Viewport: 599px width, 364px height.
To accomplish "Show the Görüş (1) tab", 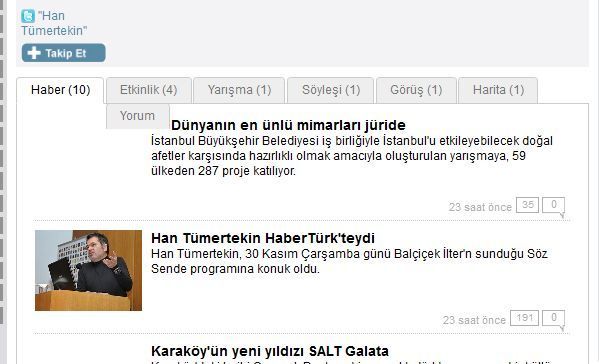I will click(416, 90).
